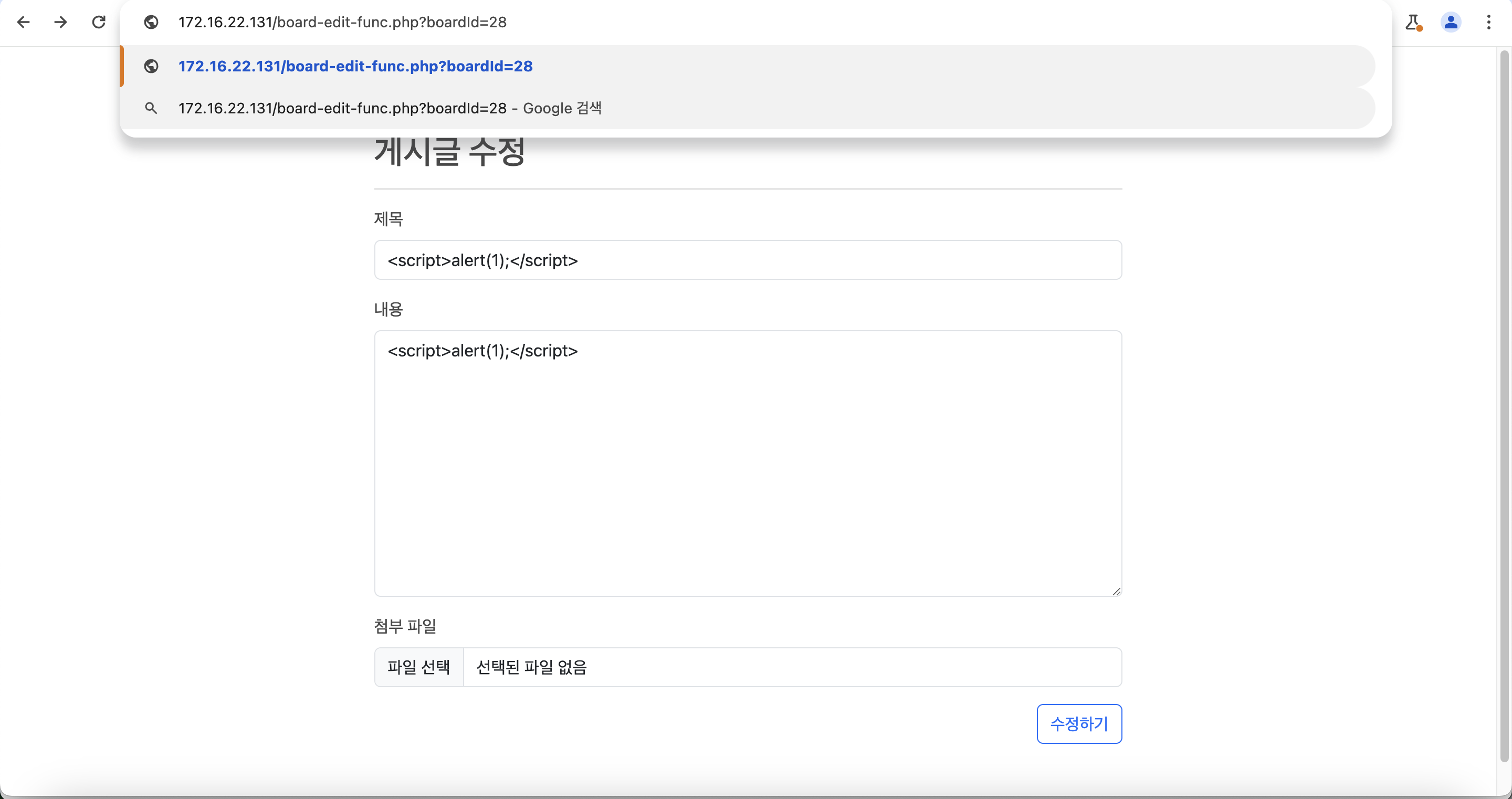Reload the page with the refresh icon

99,22
